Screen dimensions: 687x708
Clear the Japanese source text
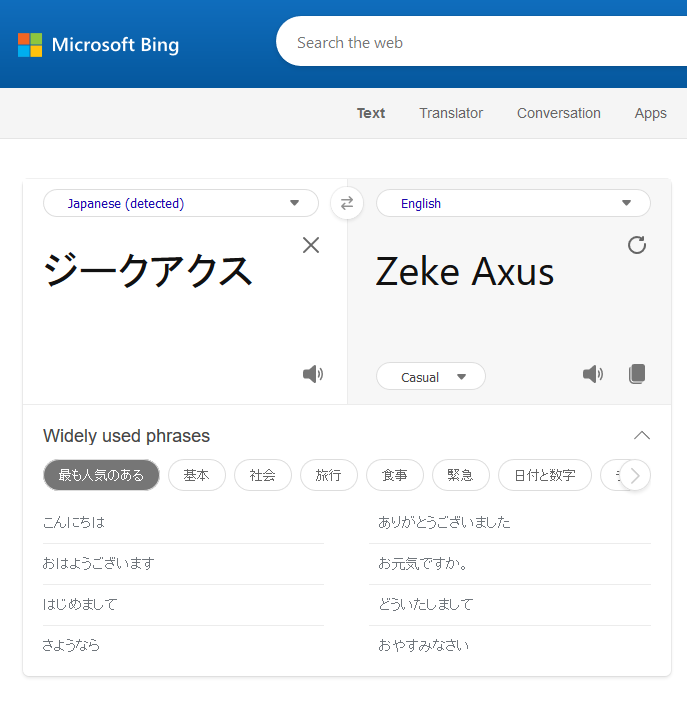[311, 246]
